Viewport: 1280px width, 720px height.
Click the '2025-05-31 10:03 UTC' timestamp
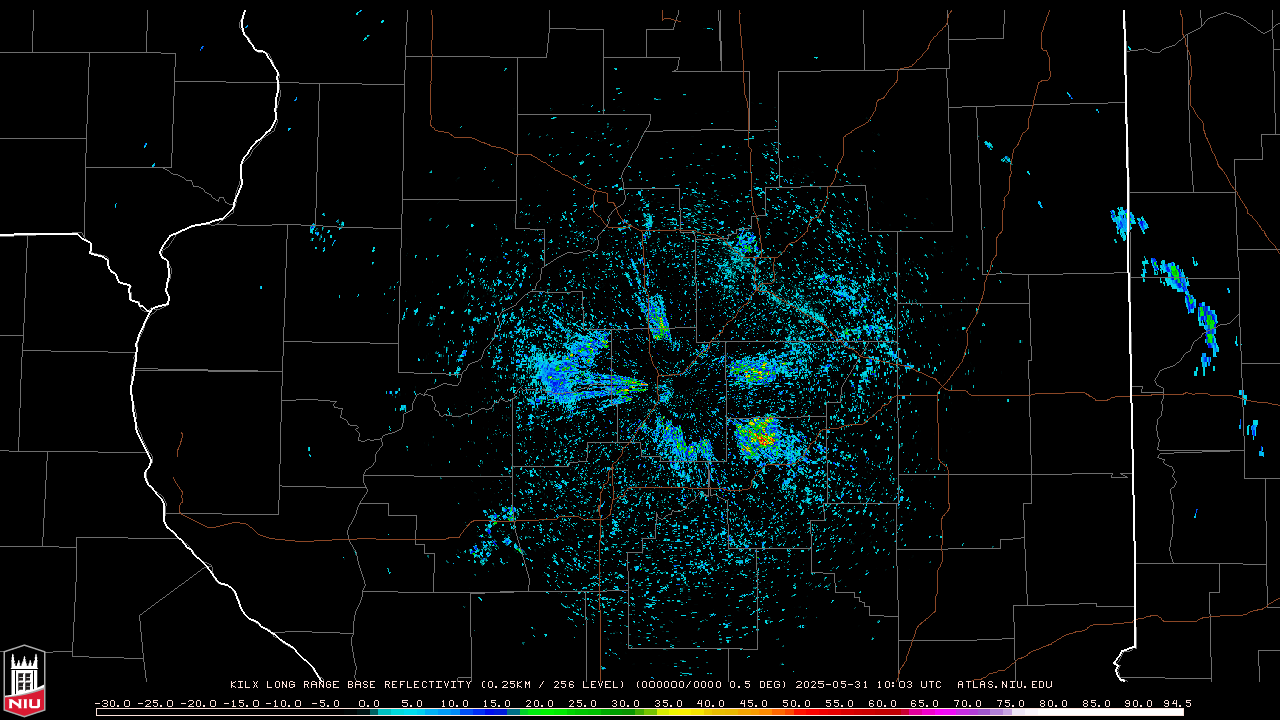(869, 685)
